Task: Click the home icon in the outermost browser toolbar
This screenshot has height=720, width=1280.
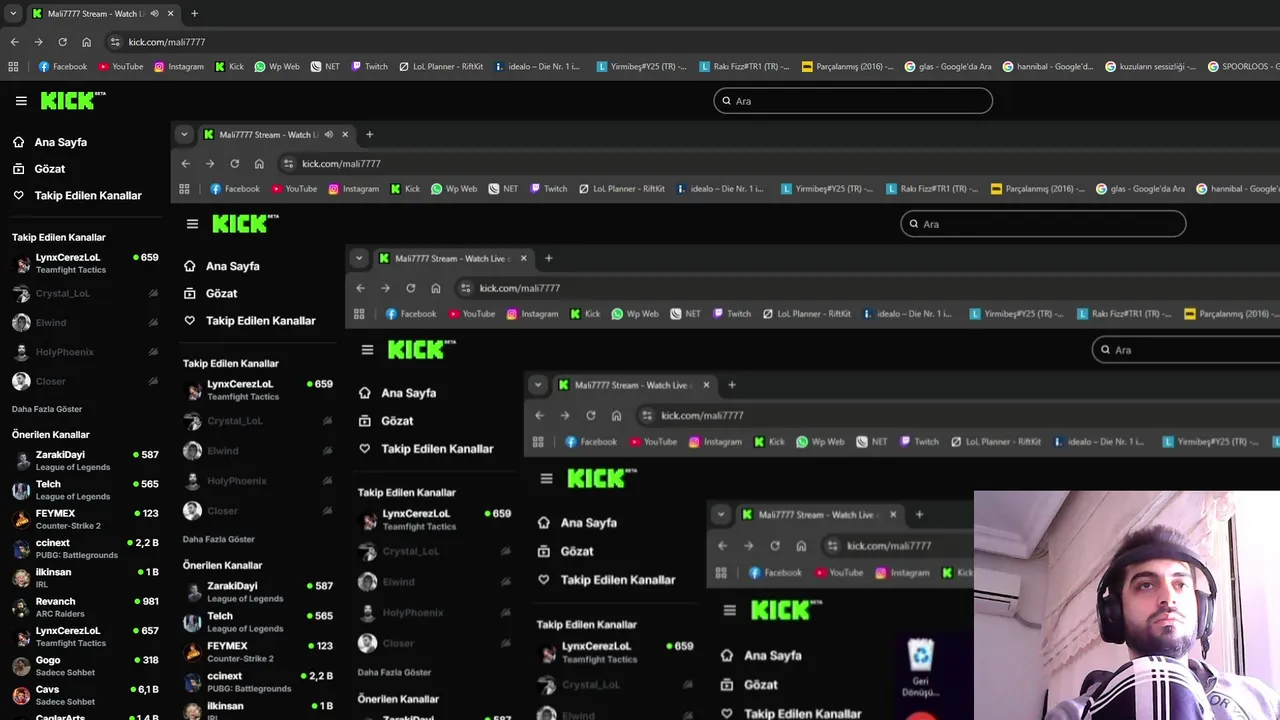Action: pos(86,42)
